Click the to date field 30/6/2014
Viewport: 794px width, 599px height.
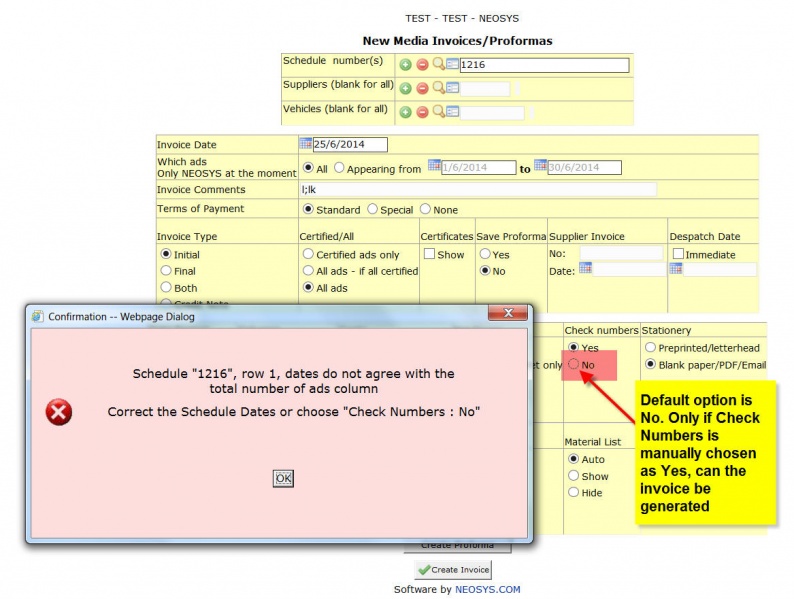click(x=585, y=168)
